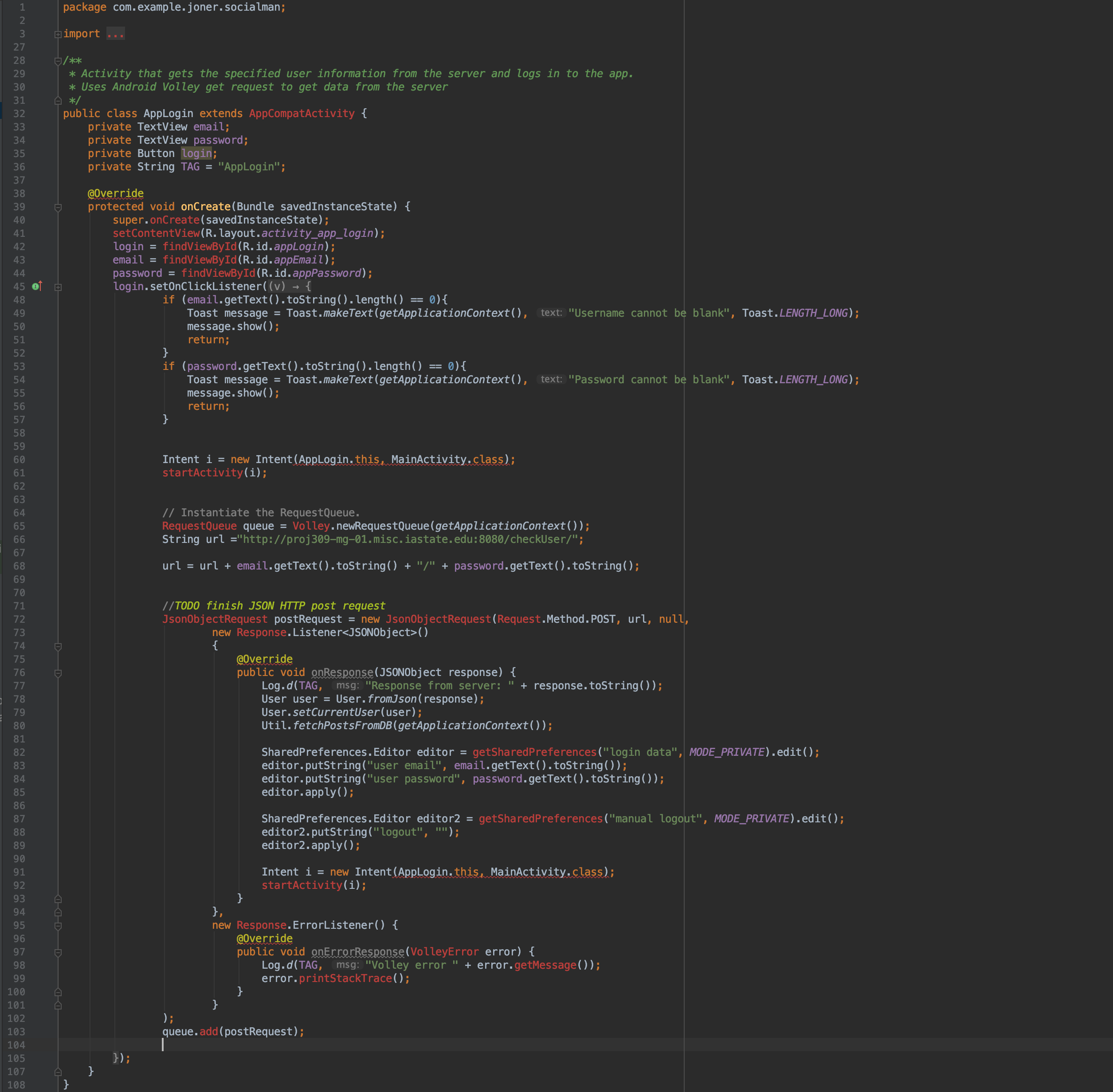This screenshot has width=1113, height=1092.
Task: Click LENGTH_LONG constant on line 54
Action: [x=813, y=380]
